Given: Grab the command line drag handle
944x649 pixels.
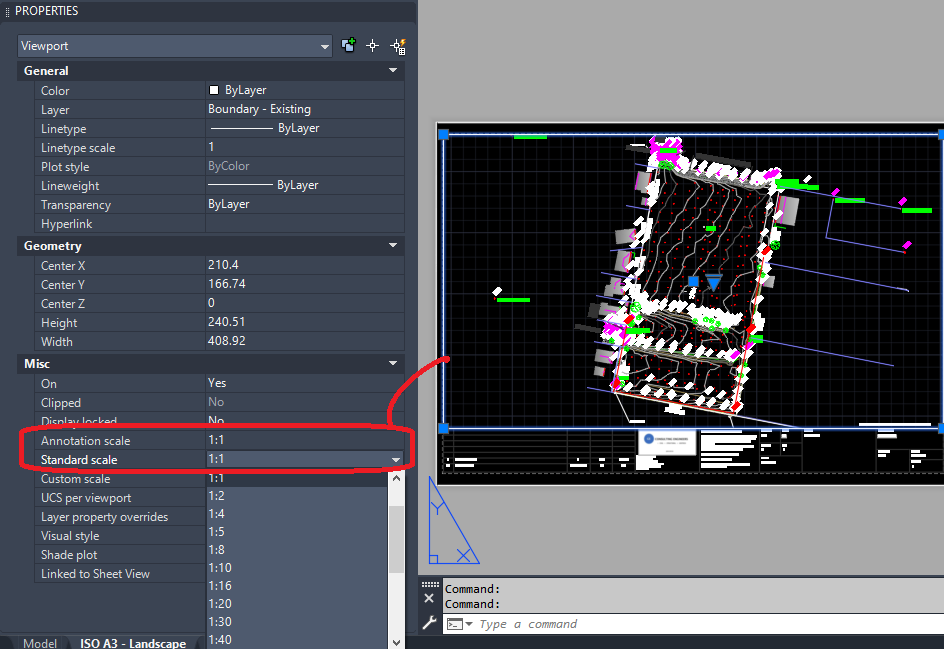Looking at the screenshot, I should [430, 584].
